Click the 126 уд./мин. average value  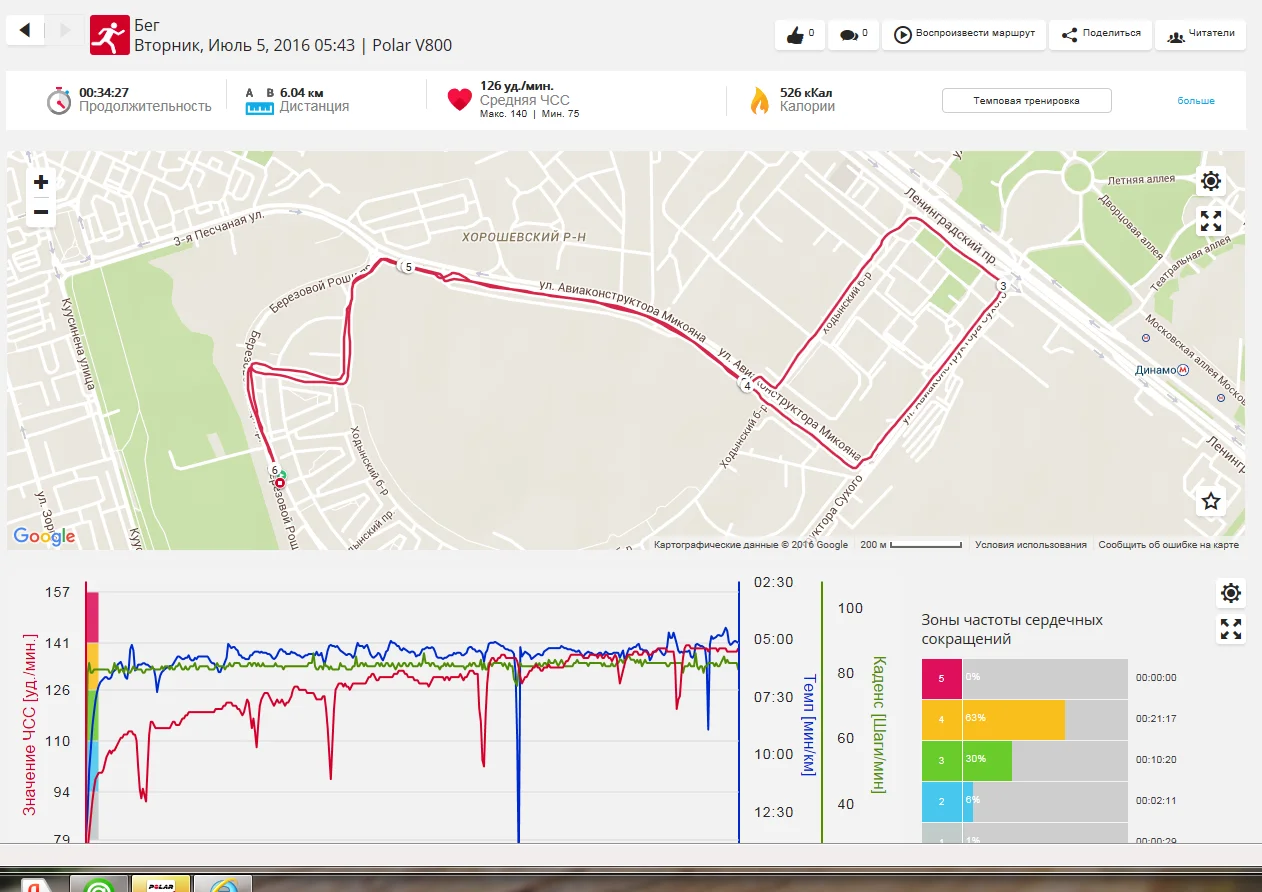click(x=517, y=86)
